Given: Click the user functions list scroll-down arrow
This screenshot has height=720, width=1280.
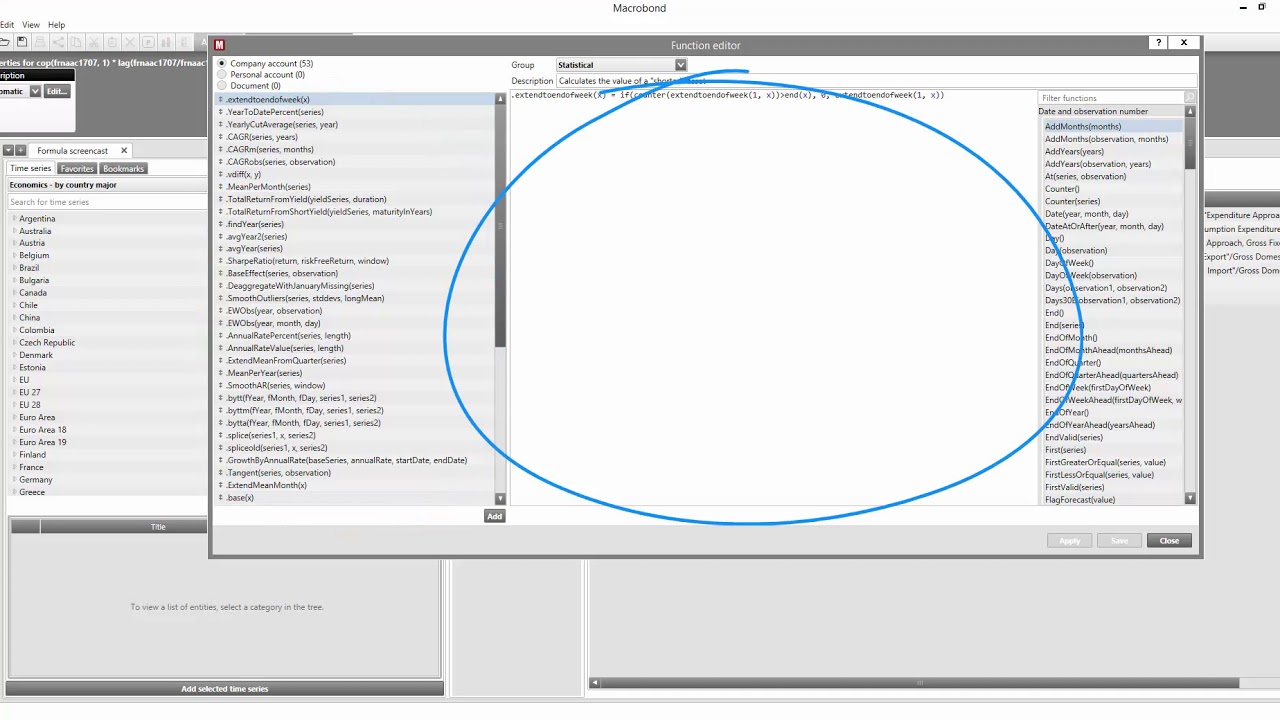Looking at the screenshot, I should (x=500, y=498).
